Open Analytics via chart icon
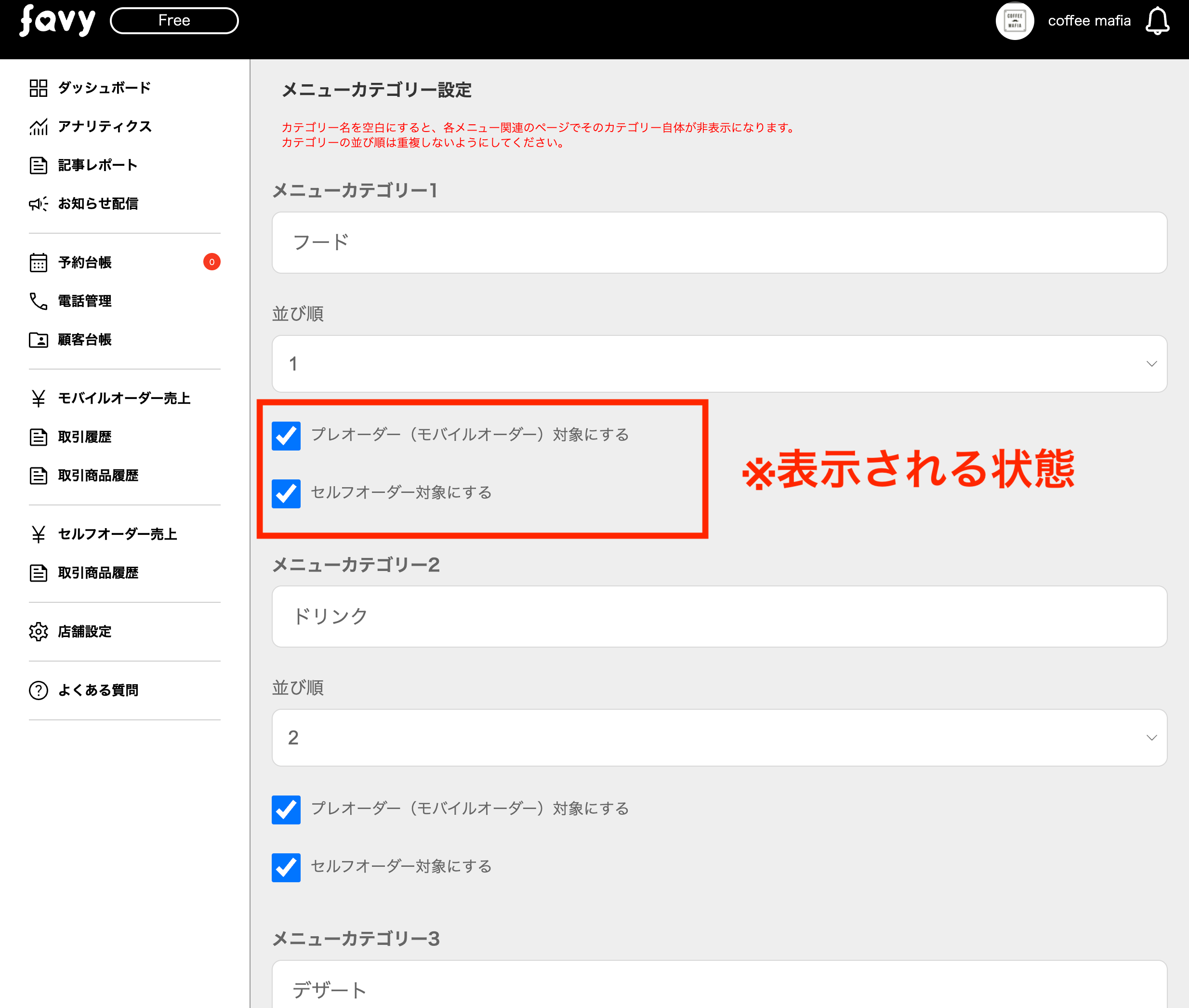 click(38, 126)
